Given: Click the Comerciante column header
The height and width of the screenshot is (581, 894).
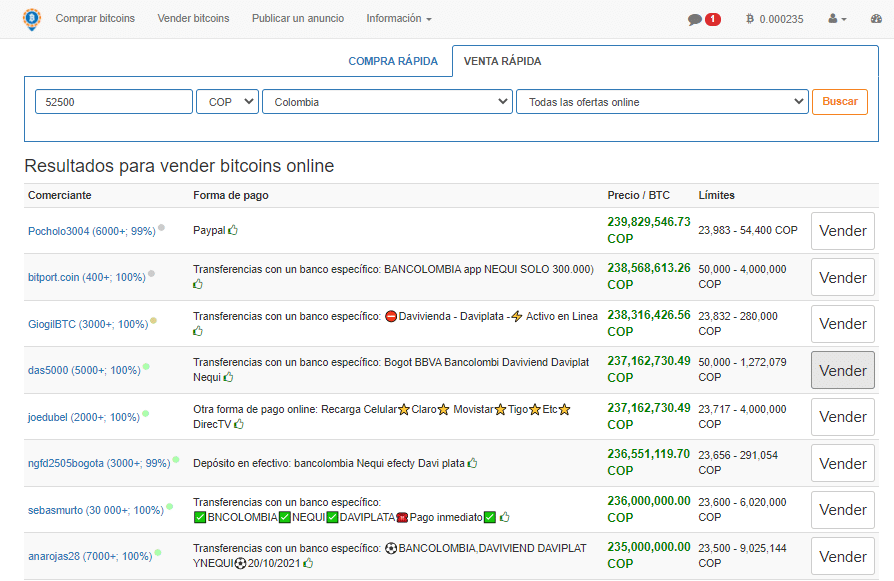Looking at the screenshot, I should [x=60, y=195].
